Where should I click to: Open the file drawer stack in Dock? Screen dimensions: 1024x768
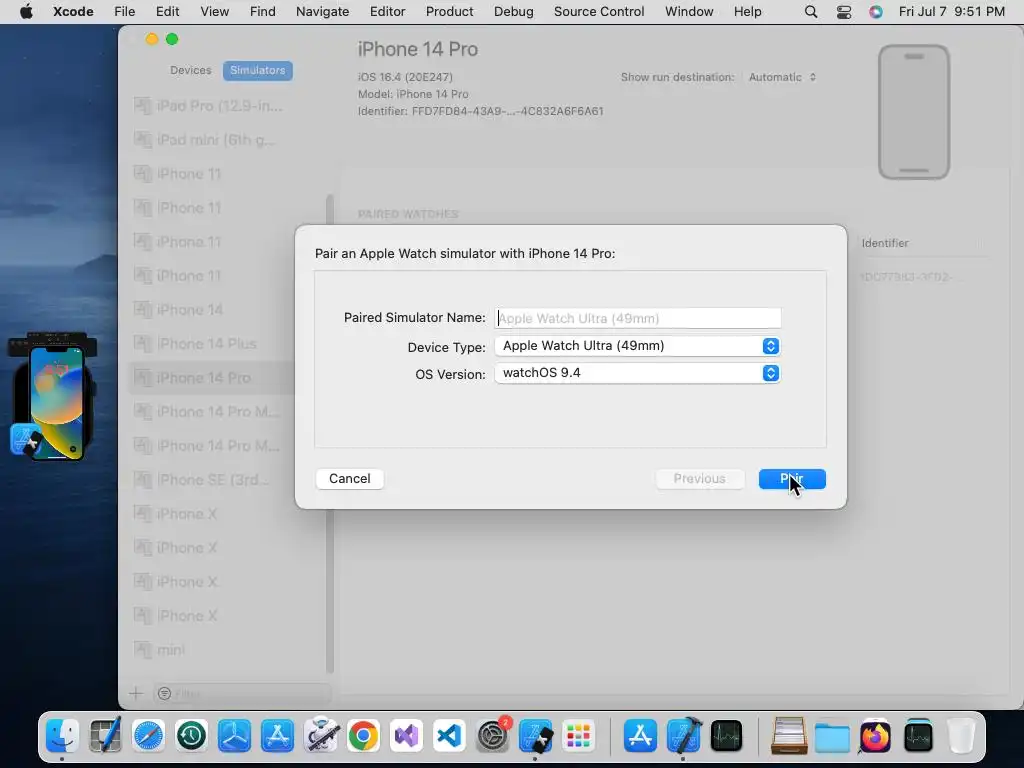tap(789, 736)
